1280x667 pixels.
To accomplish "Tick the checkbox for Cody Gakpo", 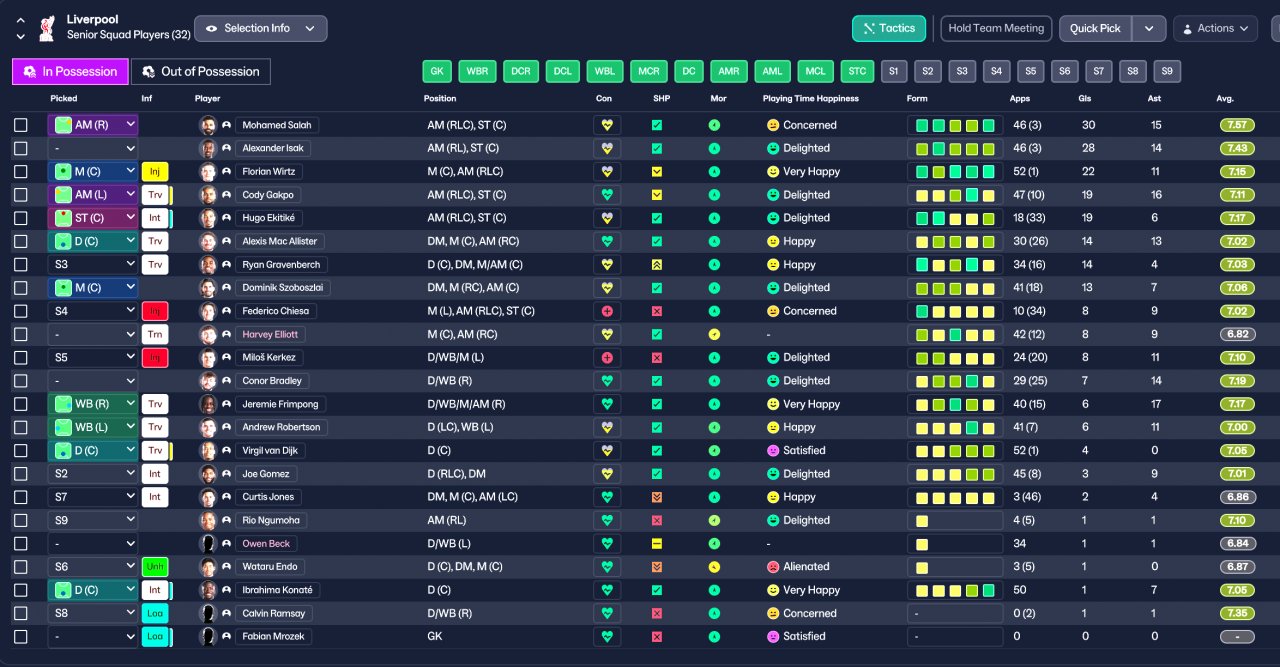I will pos(21,195).
